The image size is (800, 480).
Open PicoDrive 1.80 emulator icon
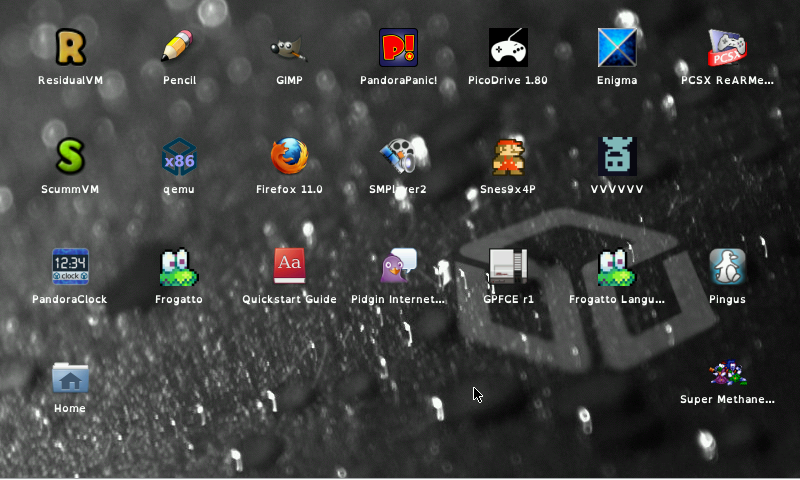(x=508, y=47)
